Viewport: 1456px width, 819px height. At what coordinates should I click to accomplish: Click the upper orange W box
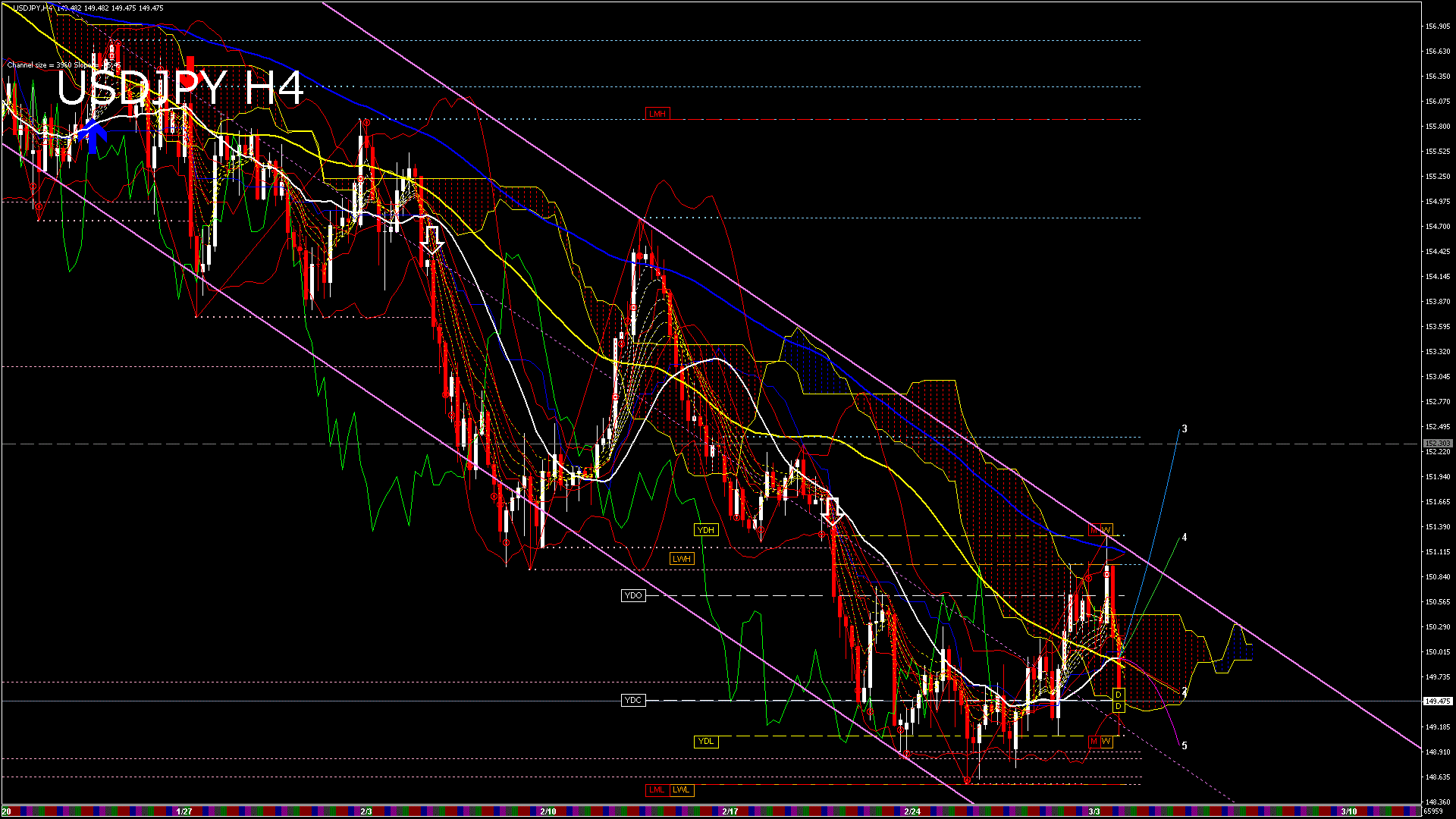tap(1106, 529)
